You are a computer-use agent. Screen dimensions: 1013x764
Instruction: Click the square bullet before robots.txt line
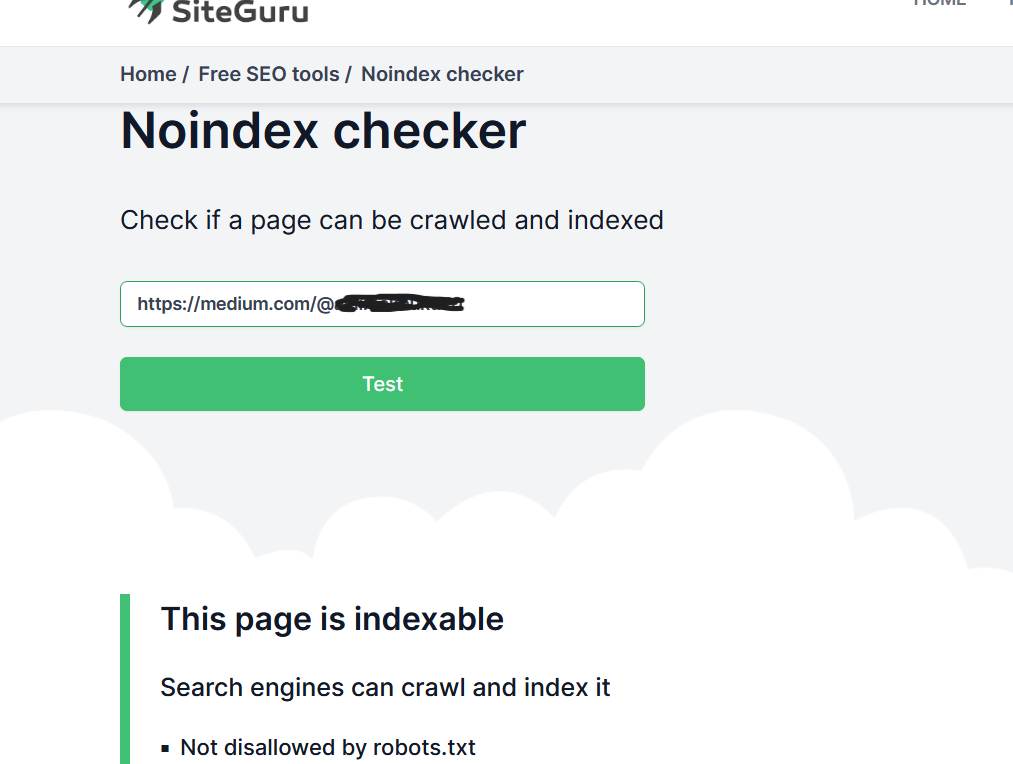click(166, 748)
